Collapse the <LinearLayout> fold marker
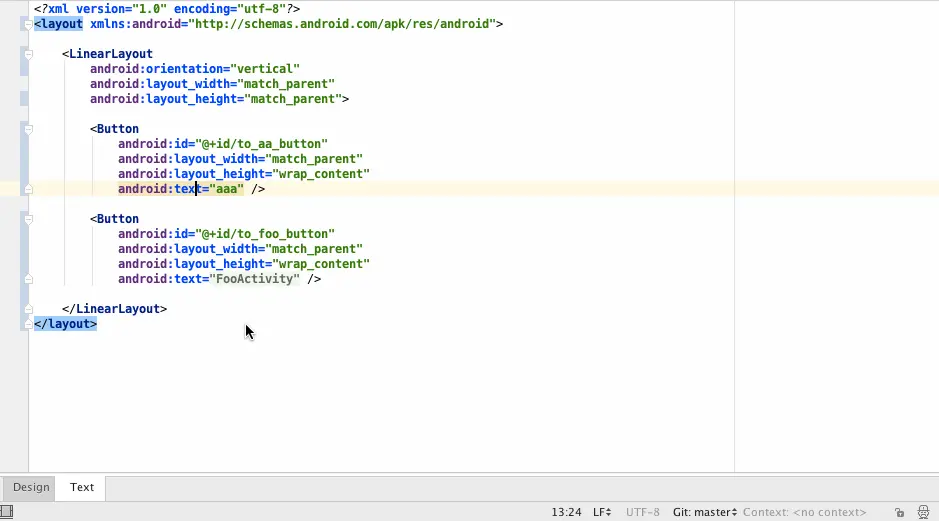Image resolution: width=939 pixels, height=521 pixels. coord(28,54)
